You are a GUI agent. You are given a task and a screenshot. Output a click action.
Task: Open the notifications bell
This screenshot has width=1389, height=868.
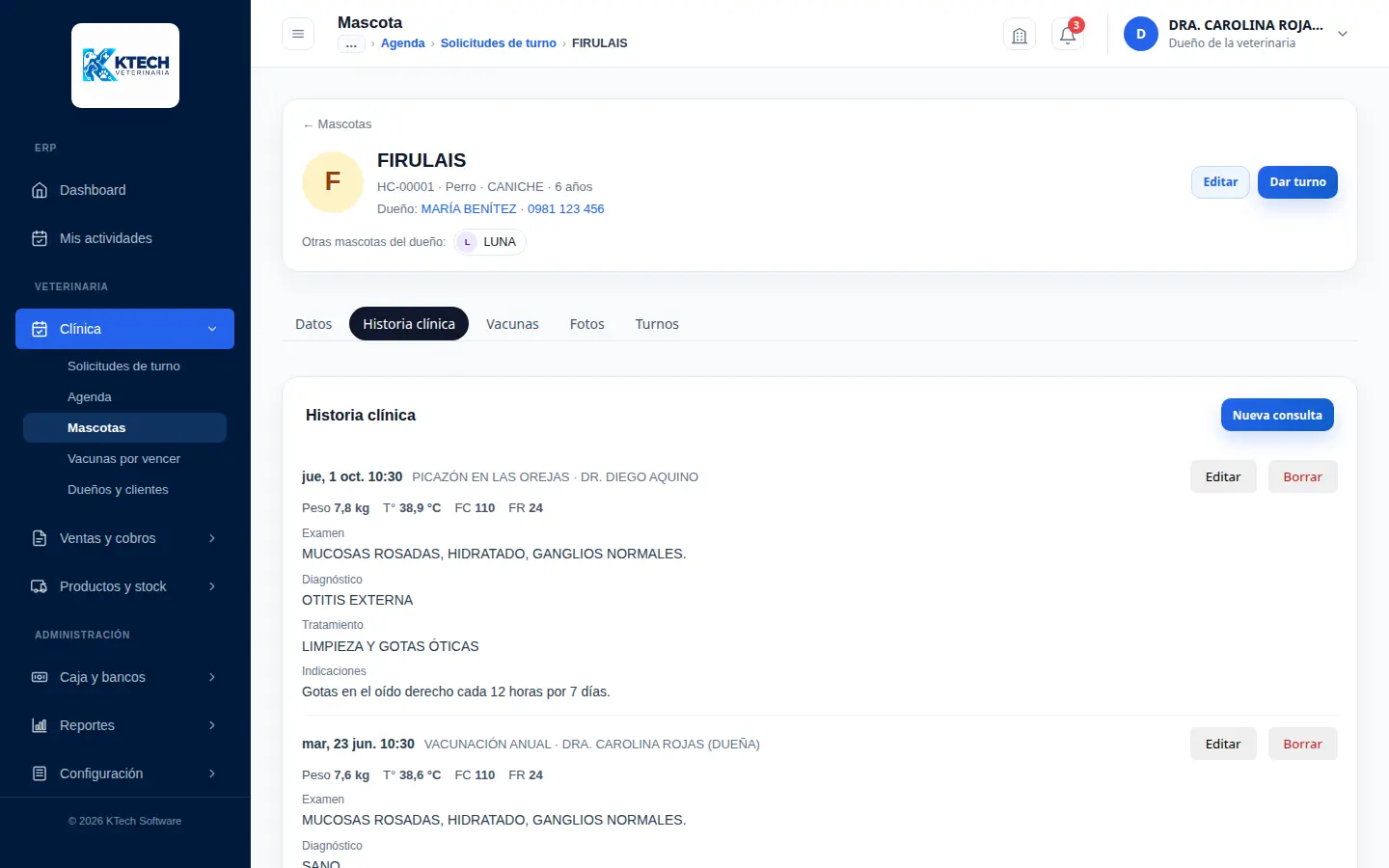[x=1068, y=35]
